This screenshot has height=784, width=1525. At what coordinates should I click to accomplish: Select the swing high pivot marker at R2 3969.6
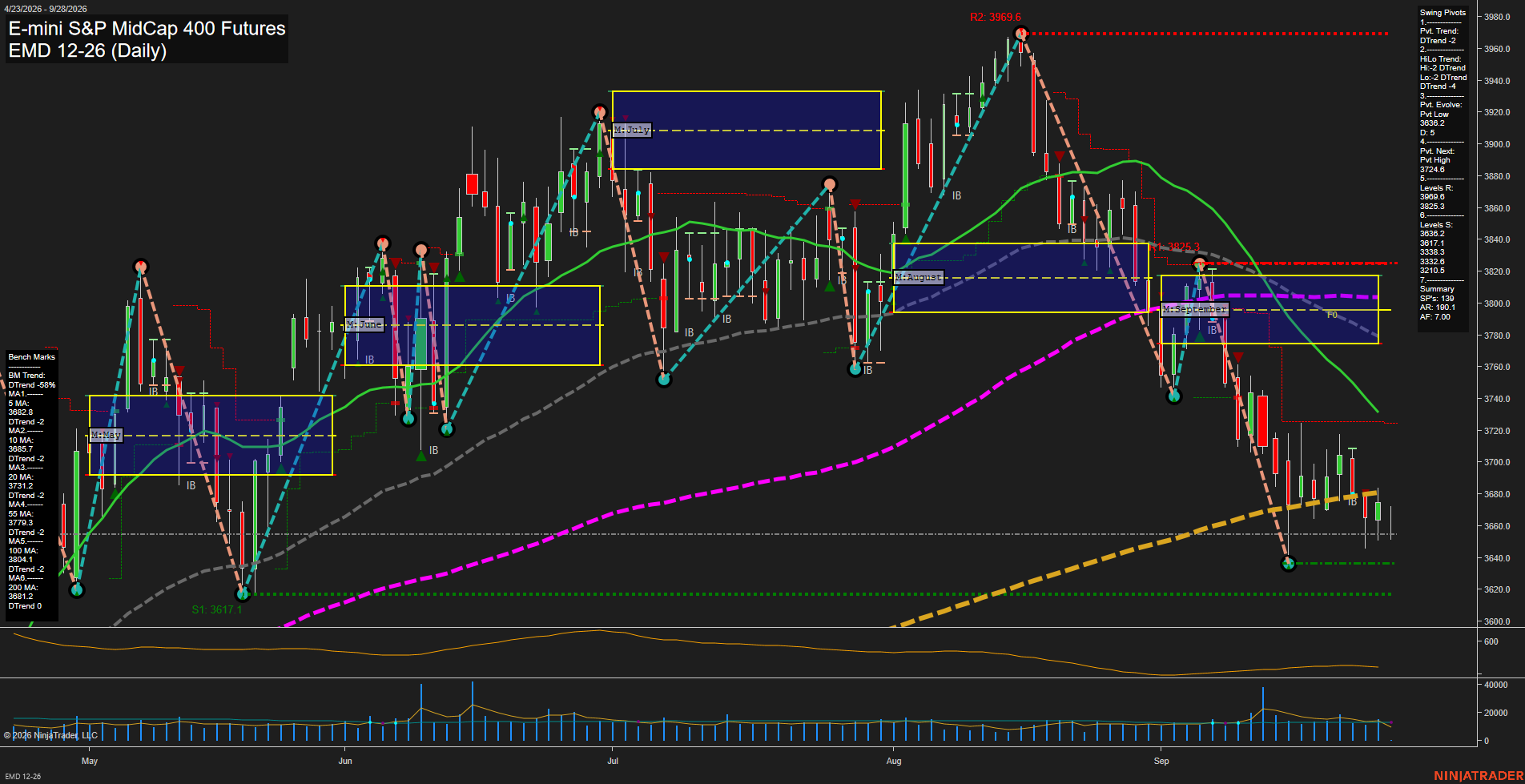coord(1020,34)
